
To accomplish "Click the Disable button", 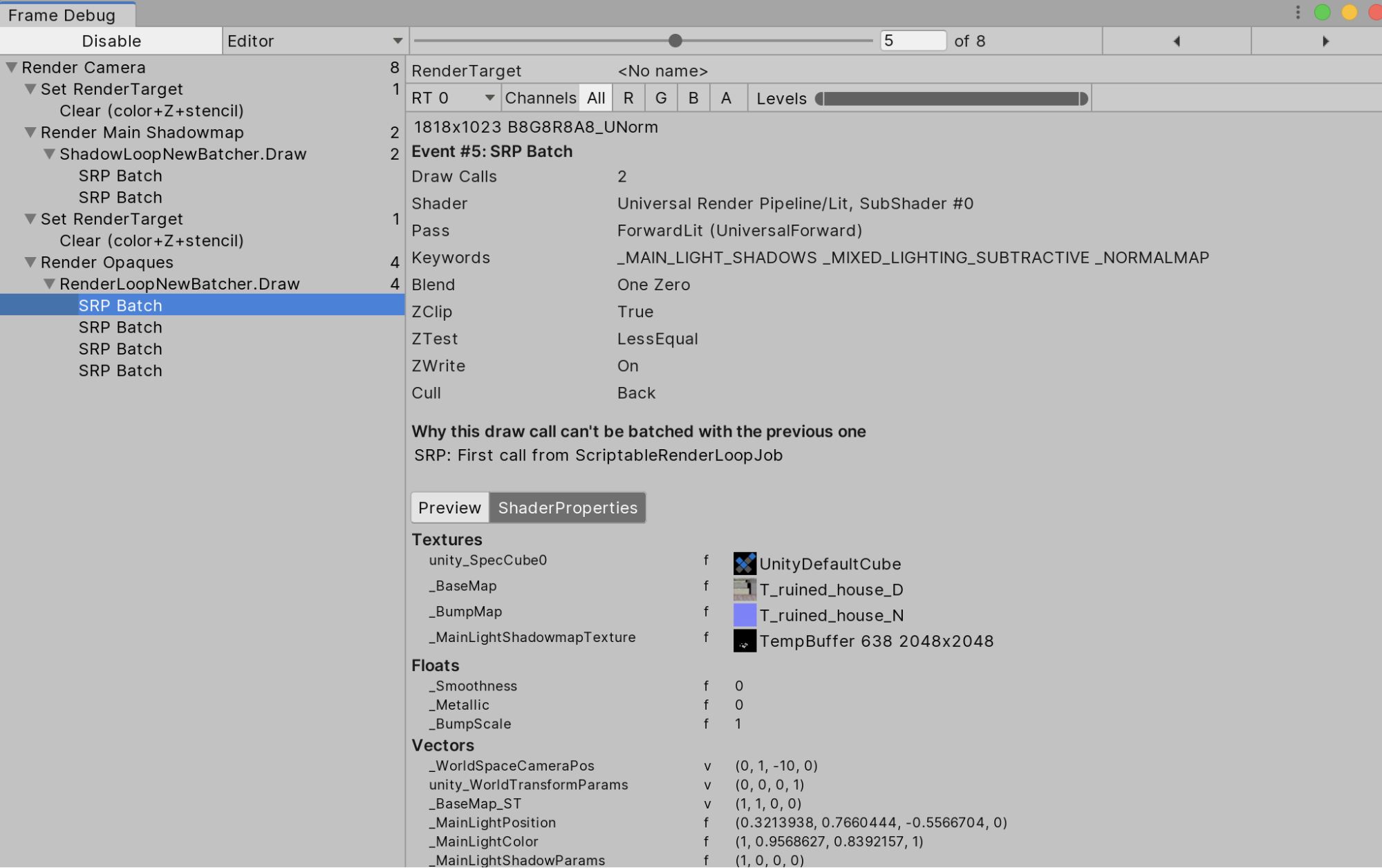I will [x=111, y=41].
